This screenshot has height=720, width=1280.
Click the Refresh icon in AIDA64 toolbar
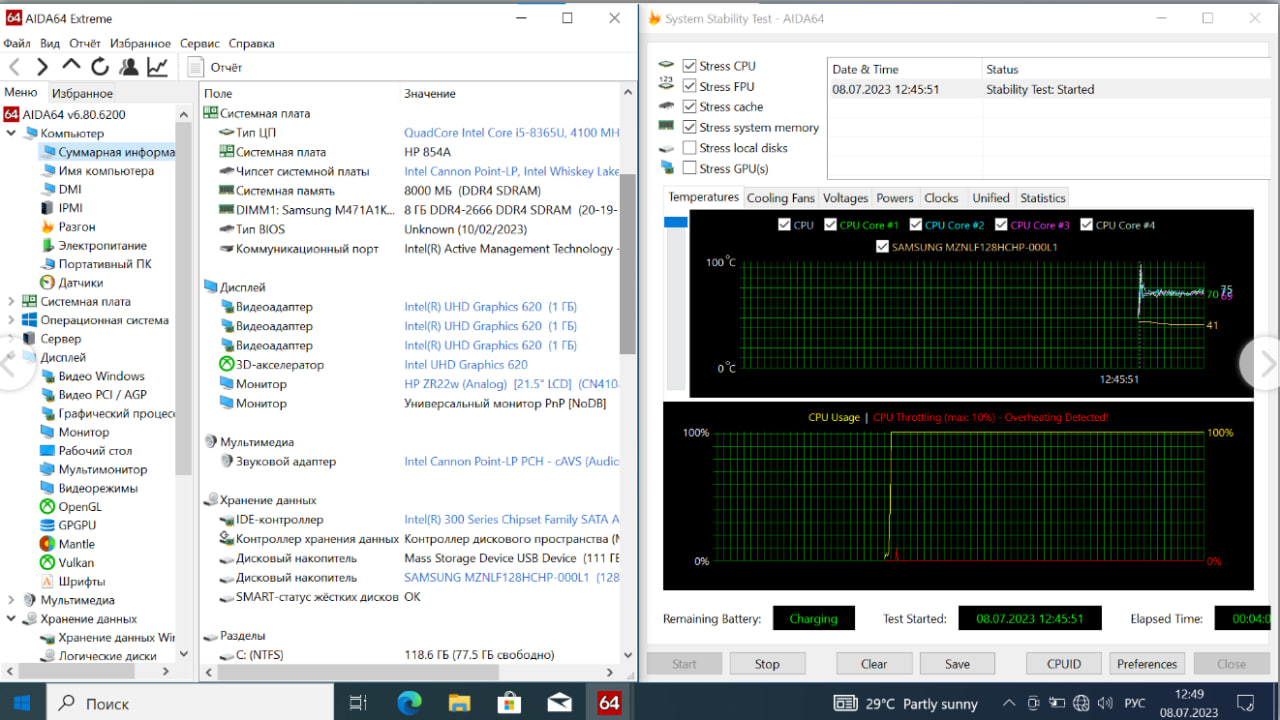click(100, 67)
